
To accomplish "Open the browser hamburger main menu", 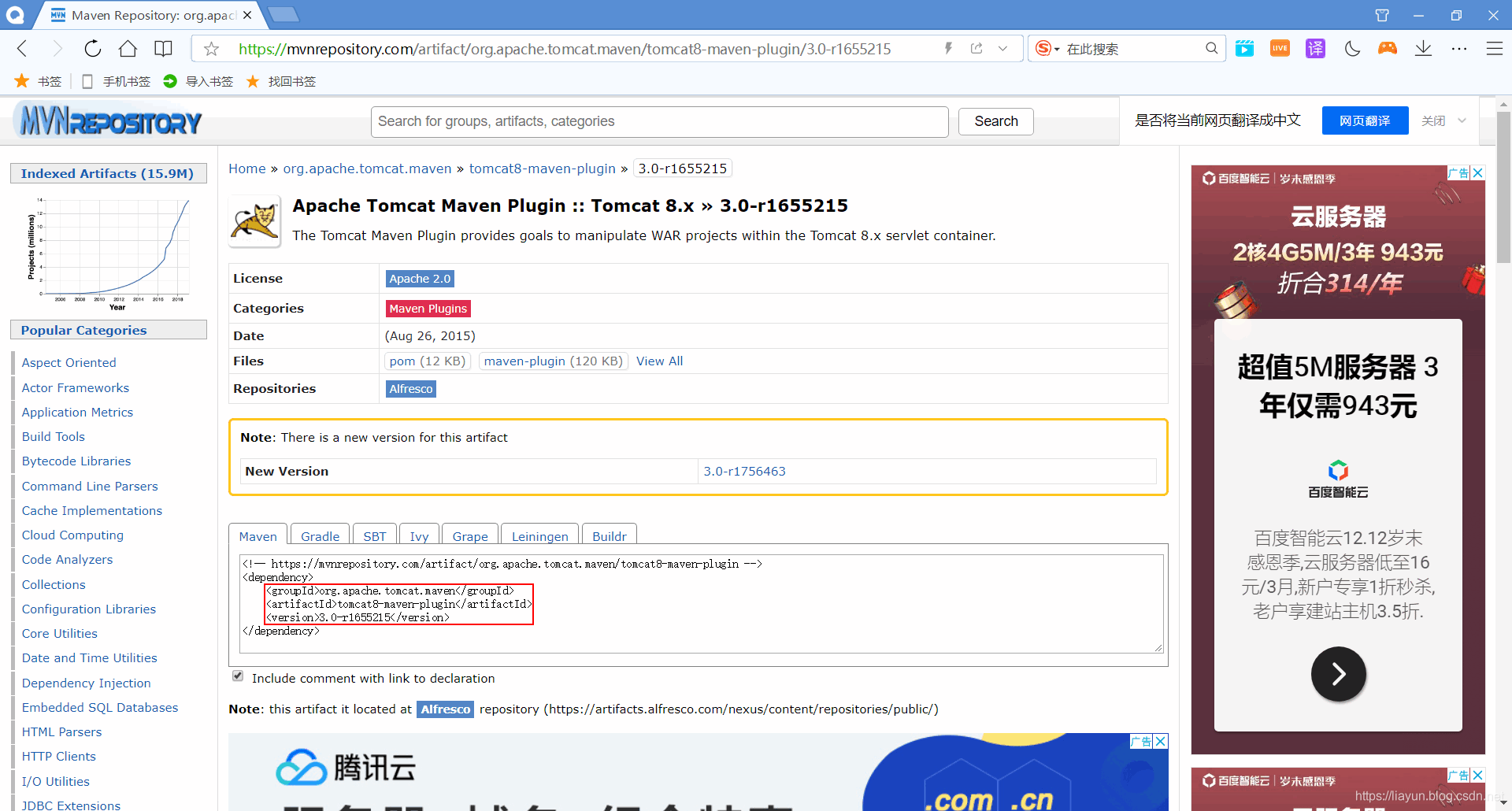I will (1495, 49).
